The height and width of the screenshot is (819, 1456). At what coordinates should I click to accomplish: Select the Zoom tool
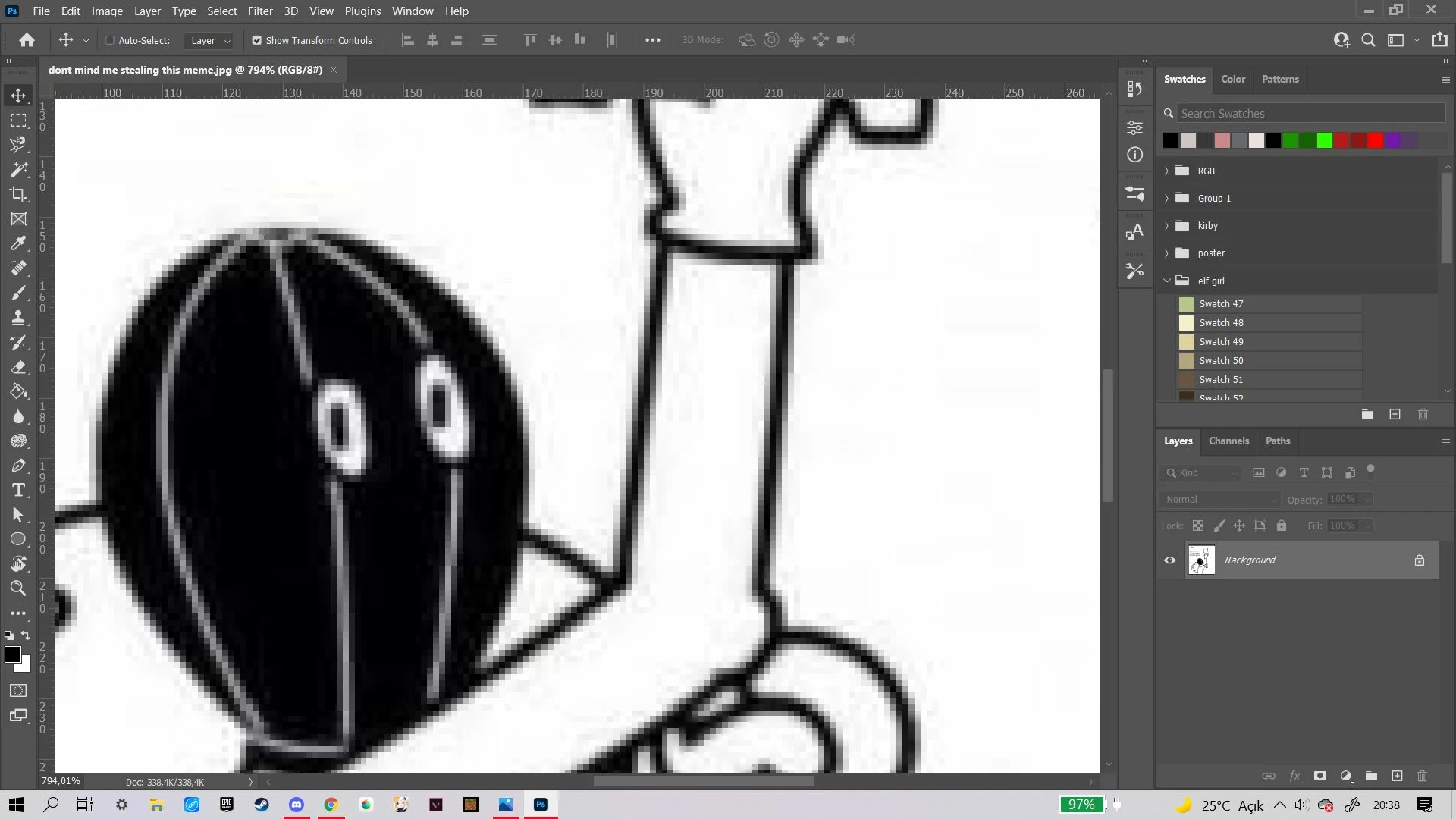pos(18,588)
